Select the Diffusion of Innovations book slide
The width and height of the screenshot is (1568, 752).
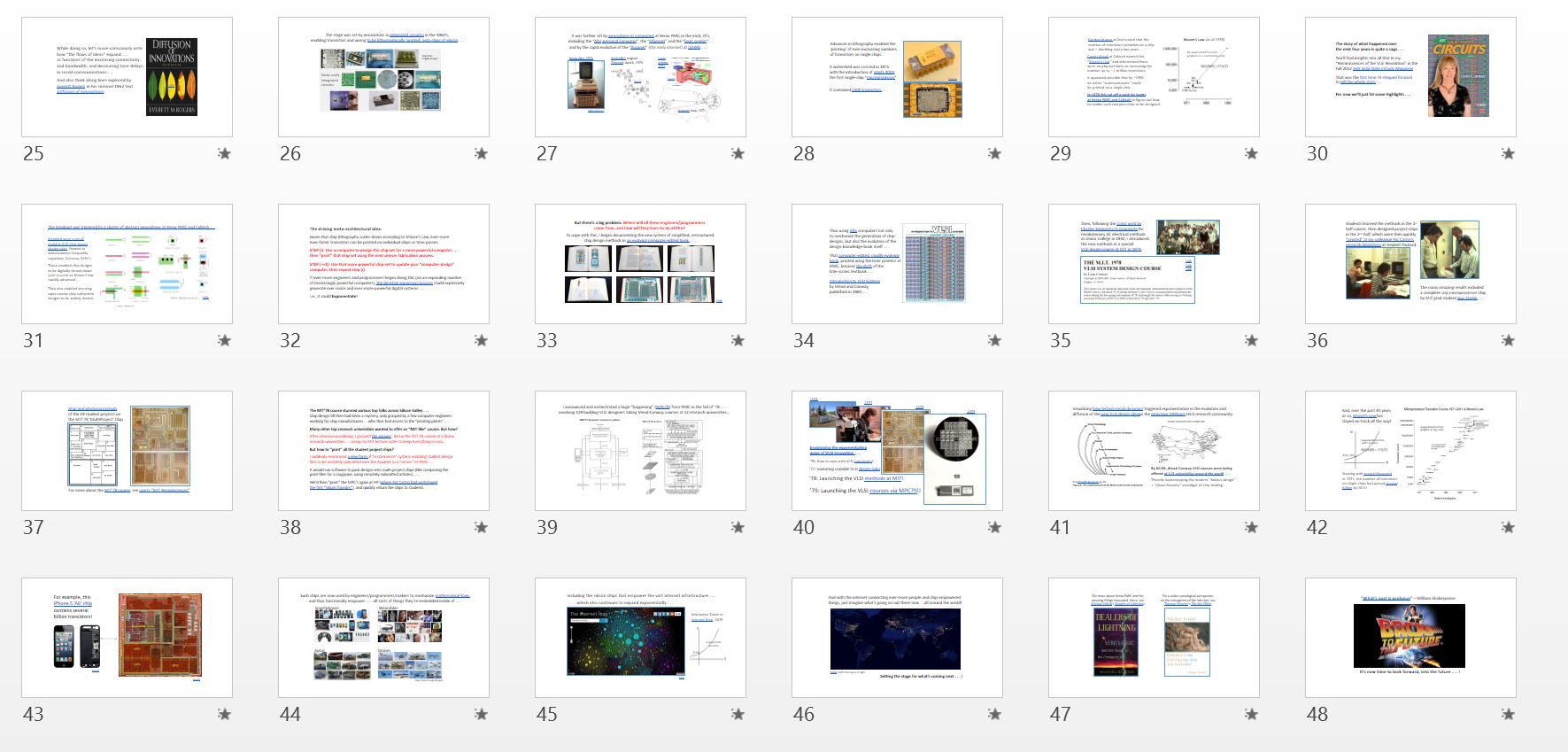point(127,77)
